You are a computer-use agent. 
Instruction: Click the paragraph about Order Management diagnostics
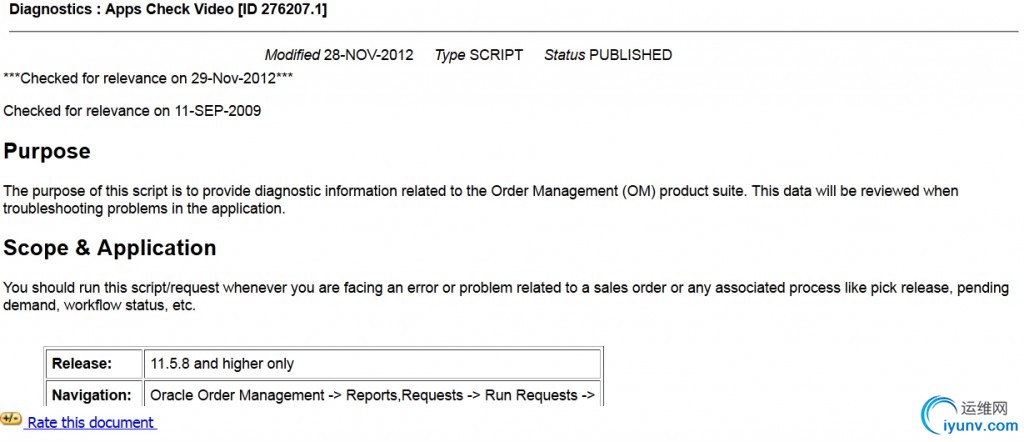click(481, 200)
